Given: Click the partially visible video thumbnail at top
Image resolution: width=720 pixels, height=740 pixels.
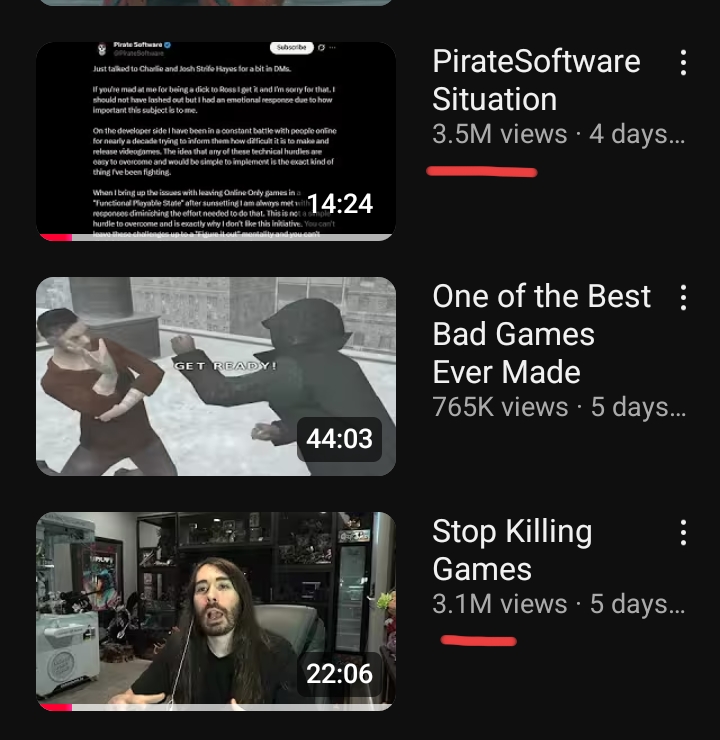Looking at the screenshot, I should point(216,2).
